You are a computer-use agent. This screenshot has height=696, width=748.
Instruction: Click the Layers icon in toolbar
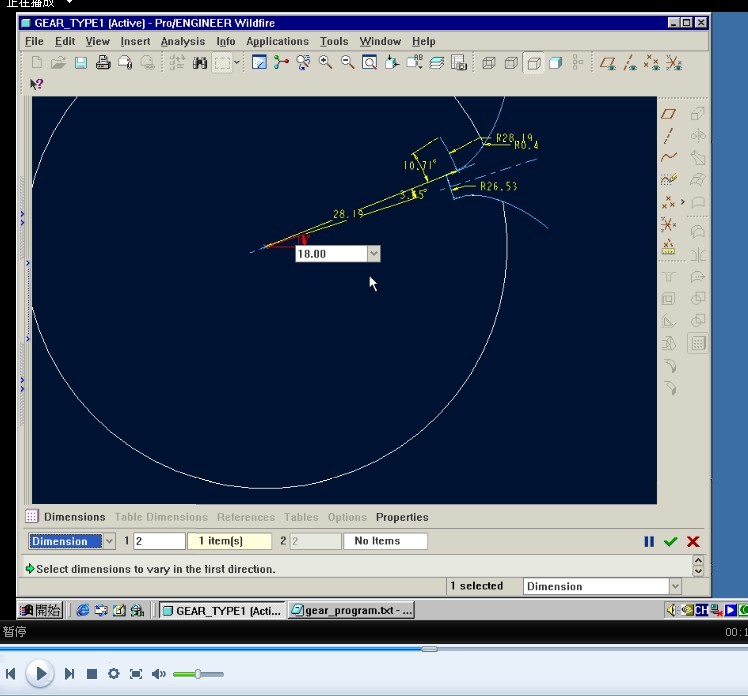pos(436,62)
